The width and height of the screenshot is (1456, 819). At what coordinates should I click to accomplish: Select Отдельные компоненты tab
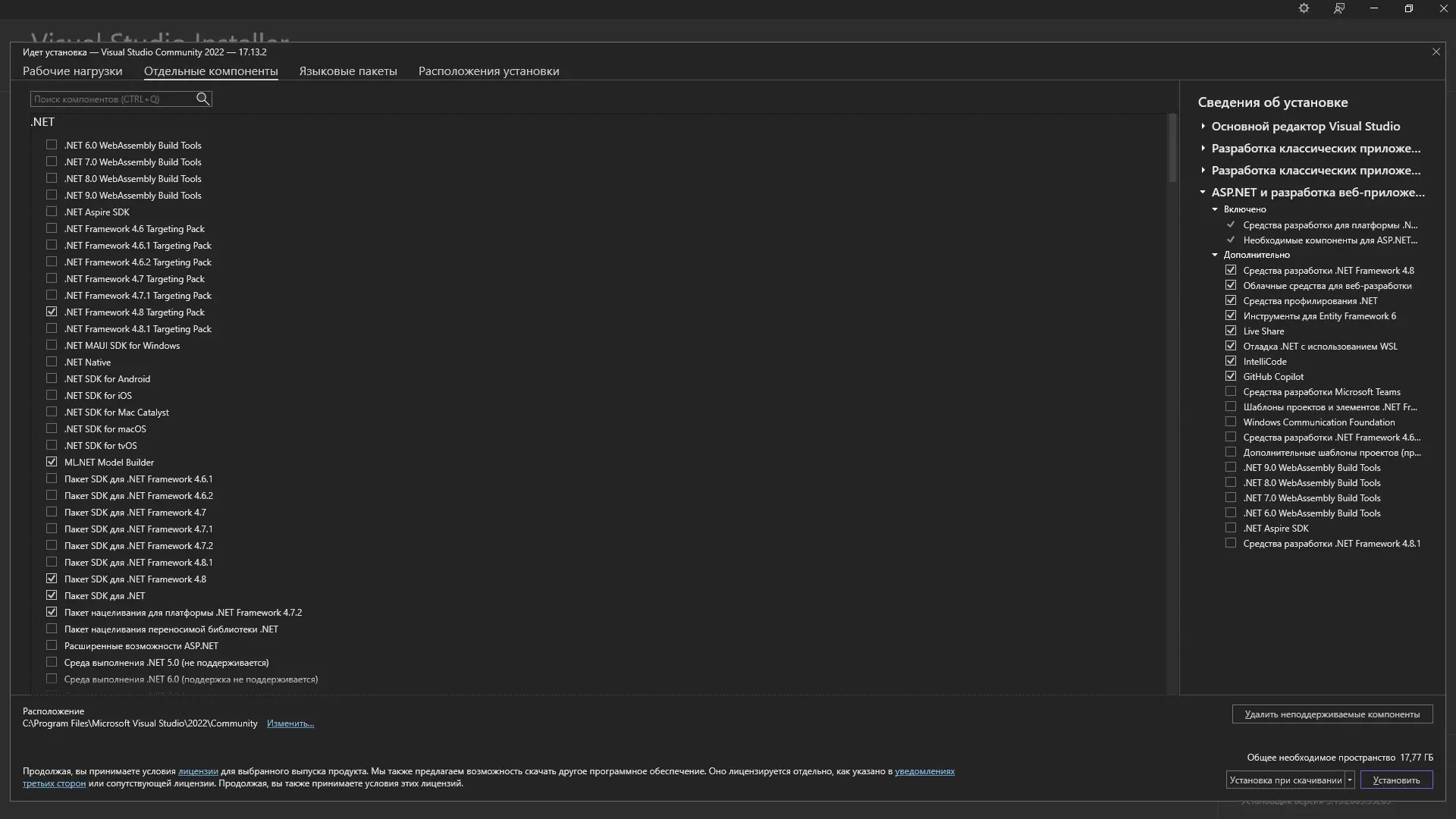(x=211, y=71)
